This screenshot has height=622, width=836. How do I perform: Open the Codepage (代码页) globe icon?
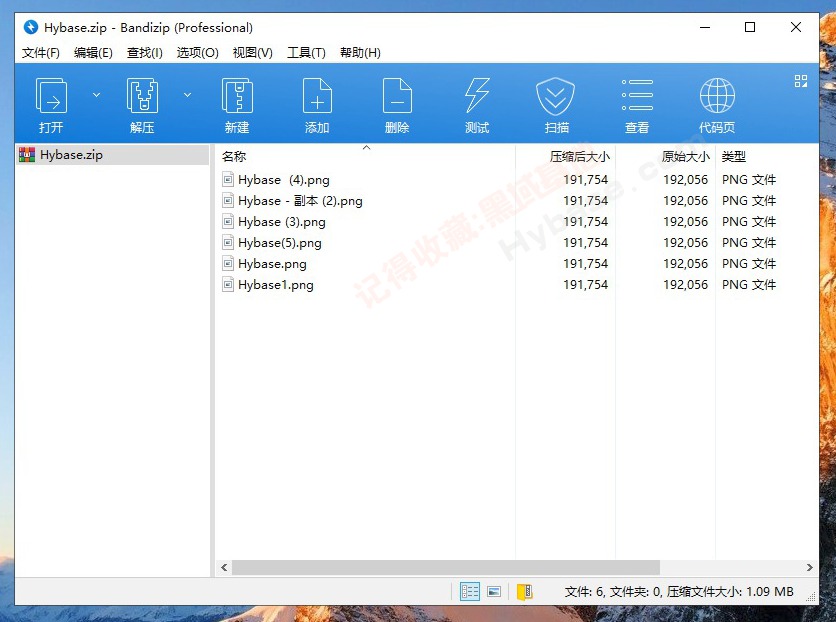click(717, 96)
